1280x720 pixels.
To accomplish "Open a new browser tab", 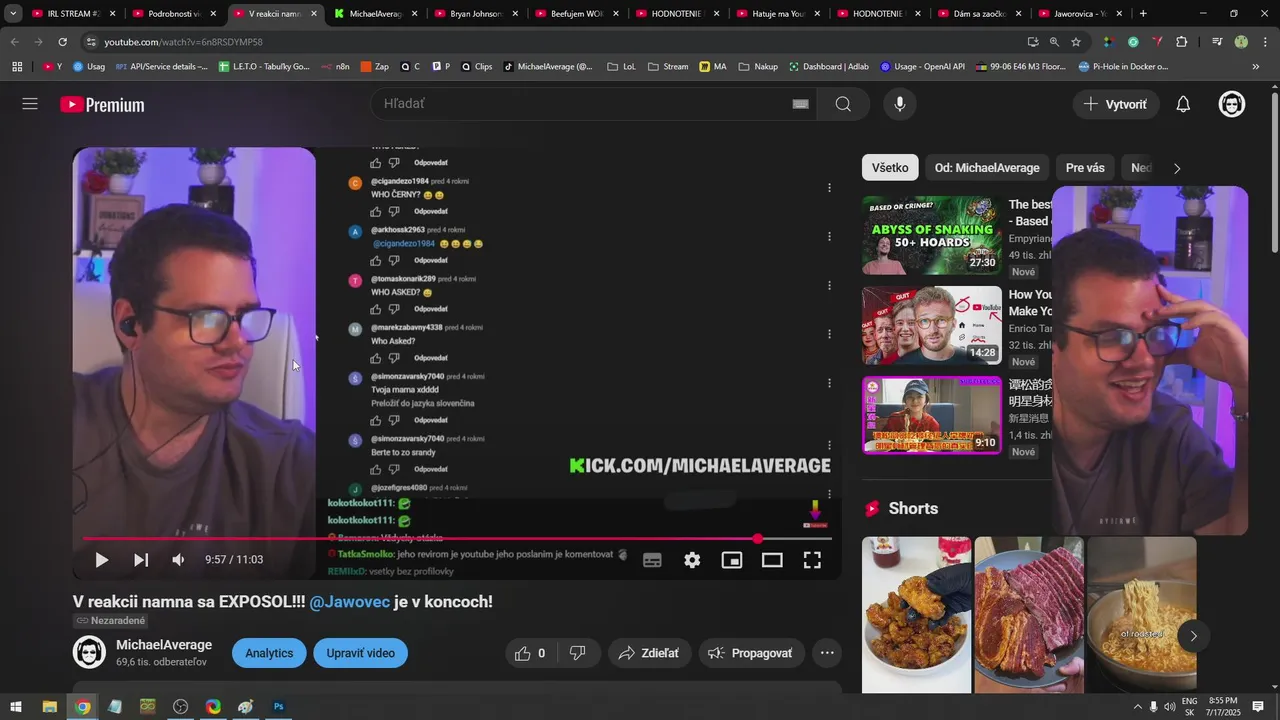I will (1143, 14).
